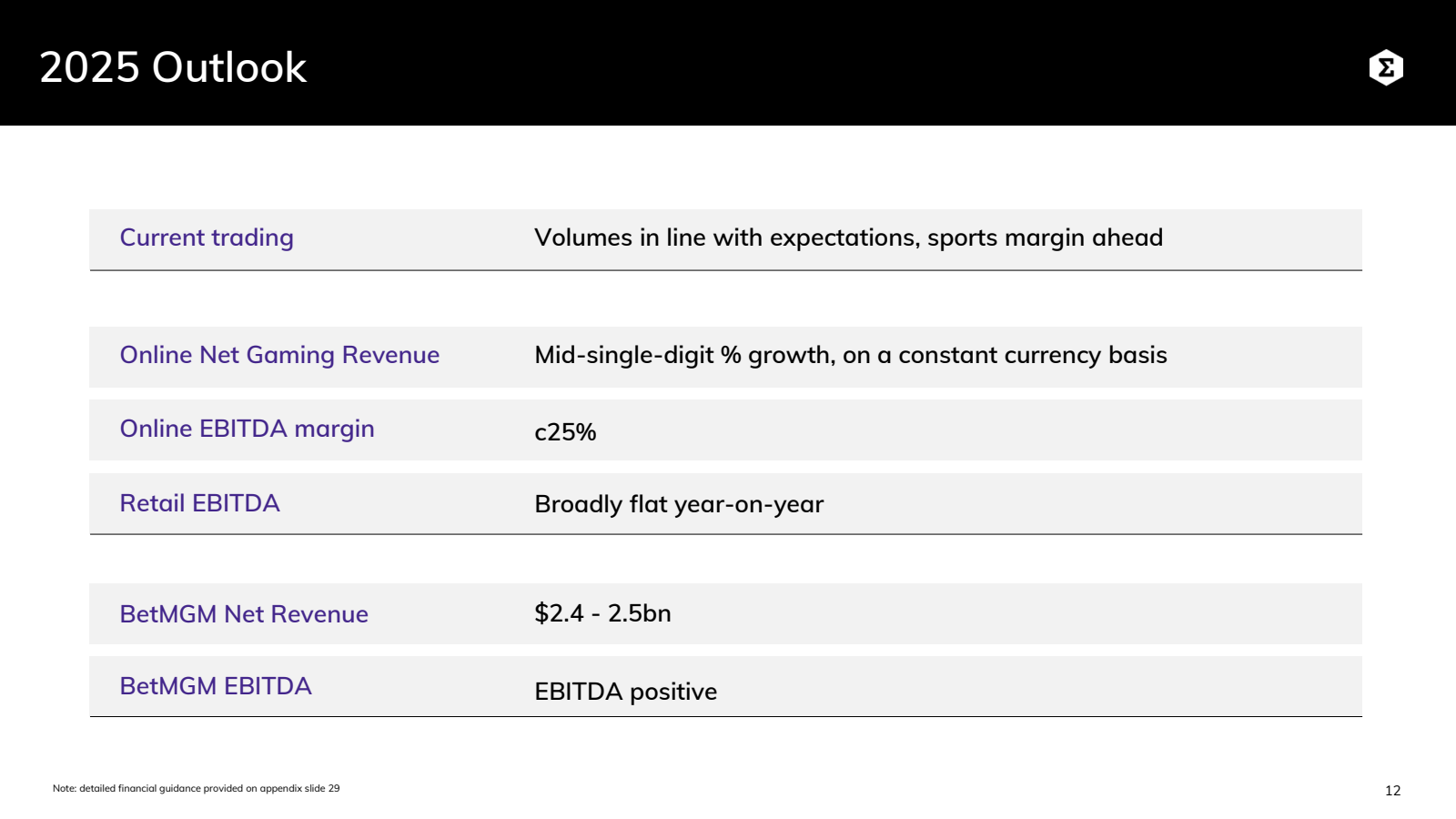This screenshot has width=1456, height=819.
Task: Click the page number 12
Action: tap(1392, 791)
